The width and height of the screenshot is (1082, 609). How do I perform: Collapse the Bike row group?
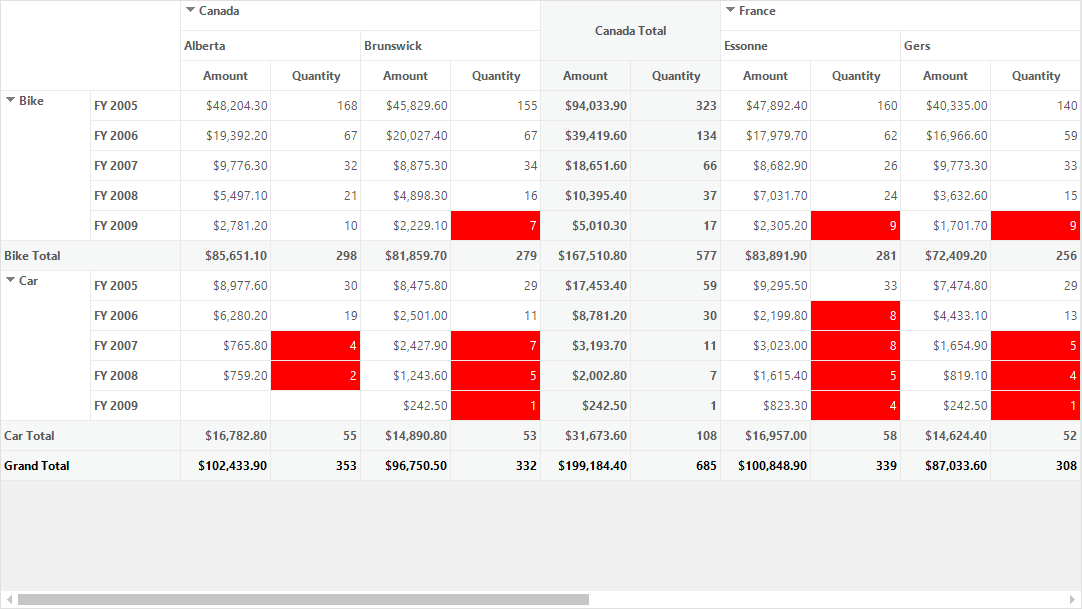coord(10,100)
